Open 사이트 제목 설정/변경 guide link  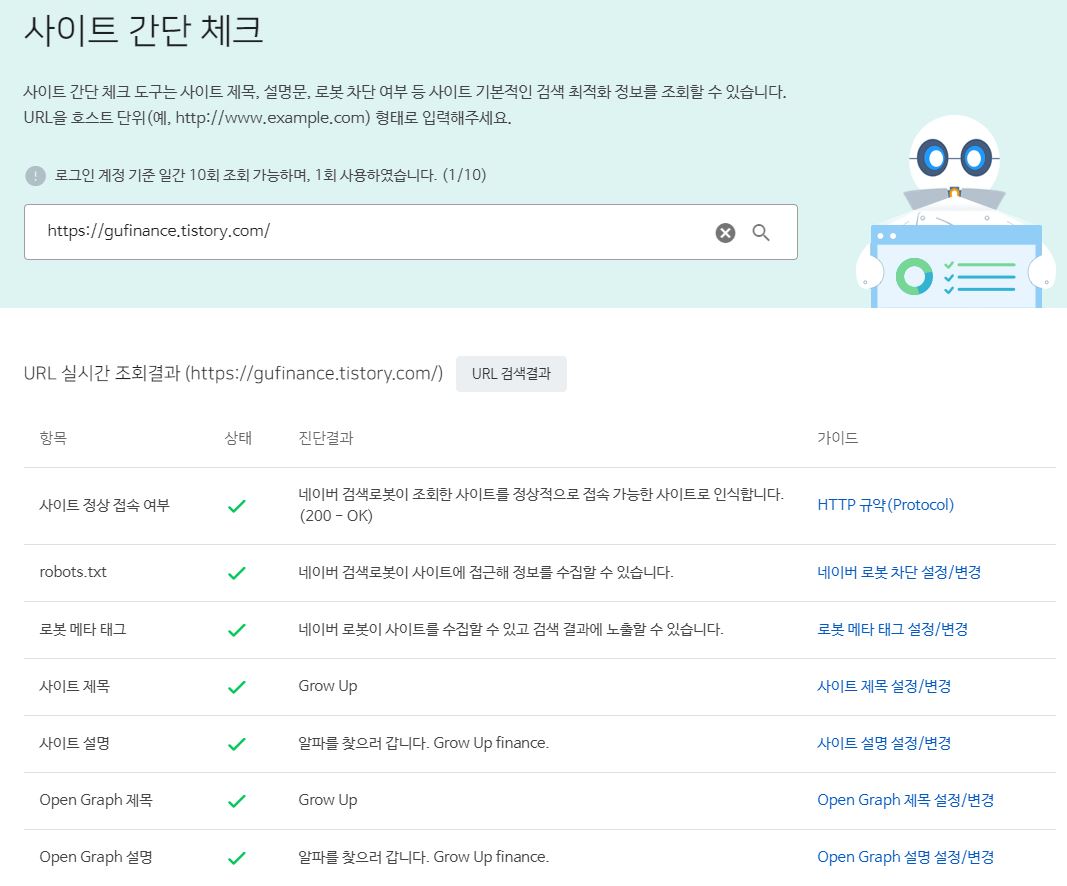point(884,687)
